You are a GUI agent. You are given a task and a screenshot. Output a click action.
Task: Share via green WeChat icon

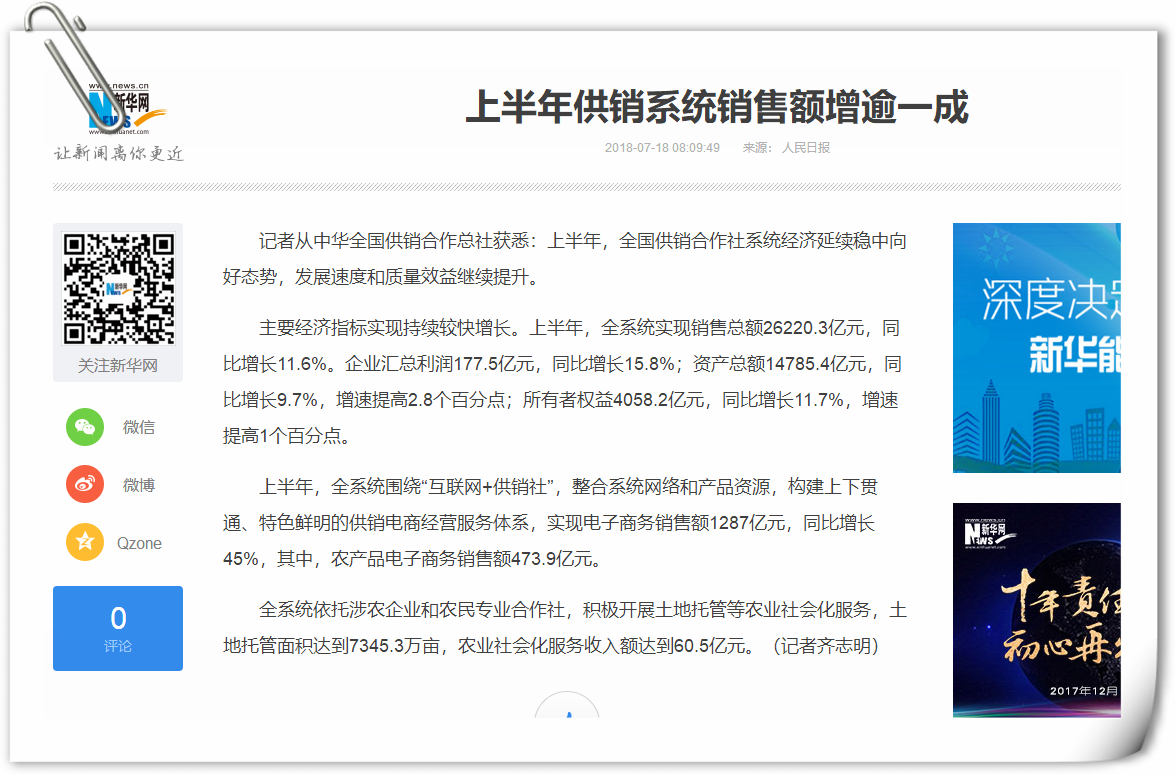pos(85,427)
